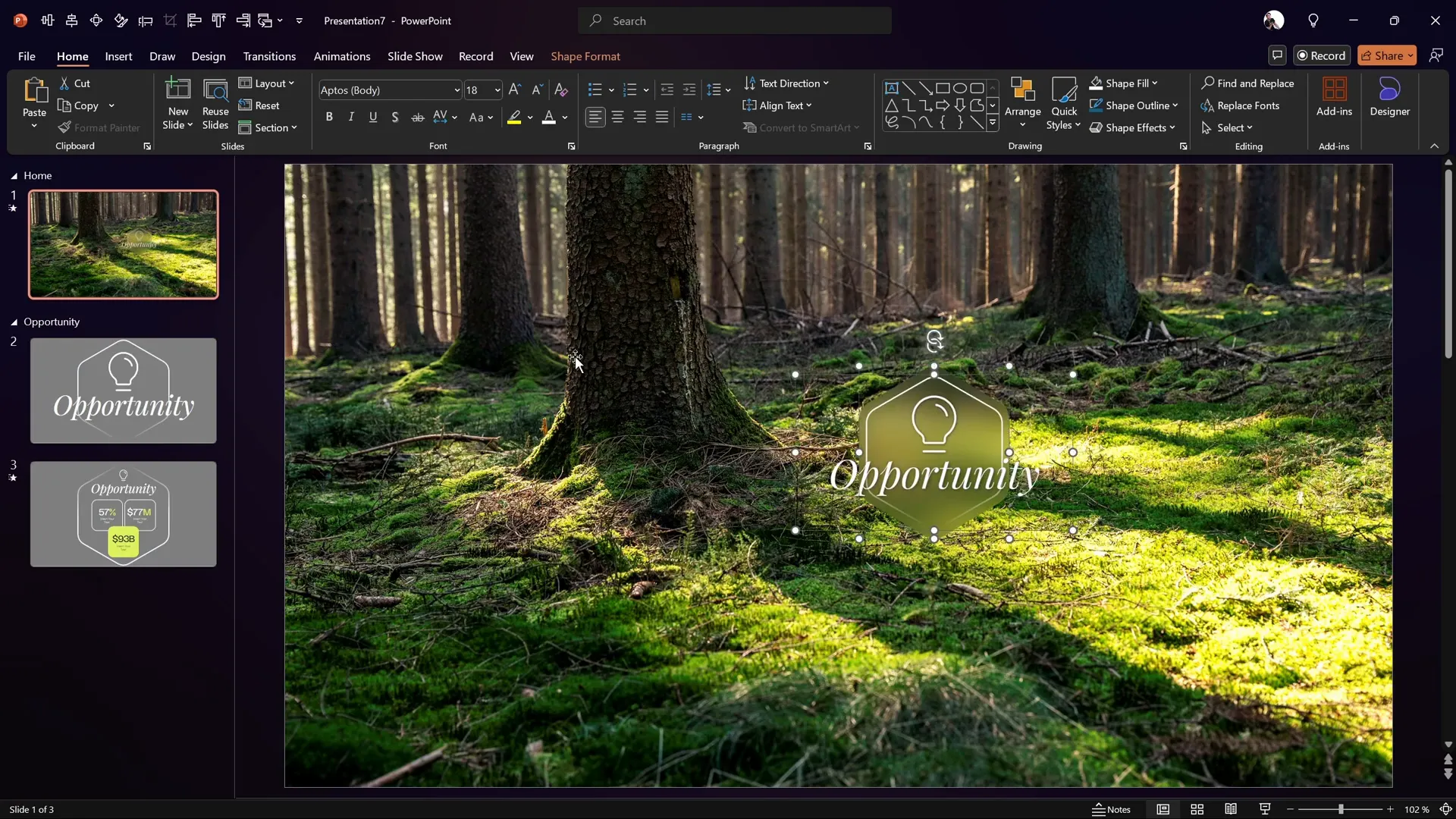Click the zoom slider handle

pos(1341,809)
